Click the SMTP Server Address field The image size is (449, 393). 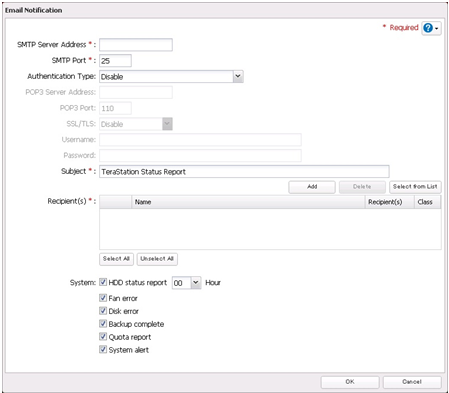click(136, 45)
